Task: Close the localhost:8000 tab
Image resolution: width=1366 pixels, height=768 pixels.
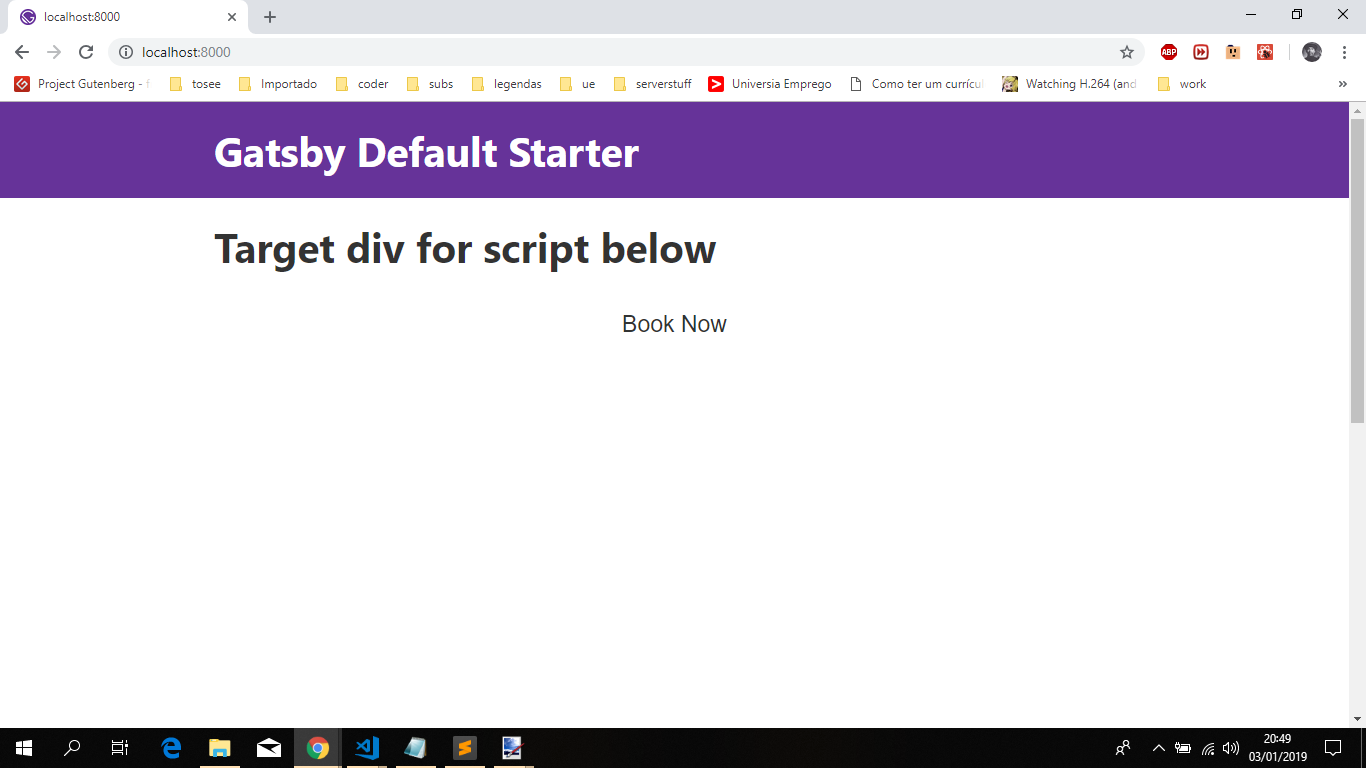Action: click(x=232, y=17)
